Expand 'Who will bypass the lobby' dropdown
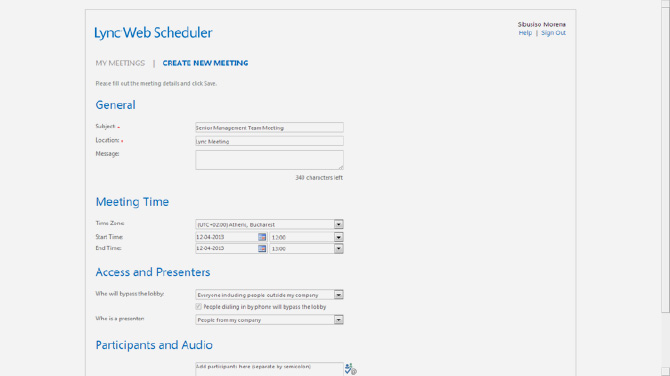The image size is (670, 376). coord(338,295)
